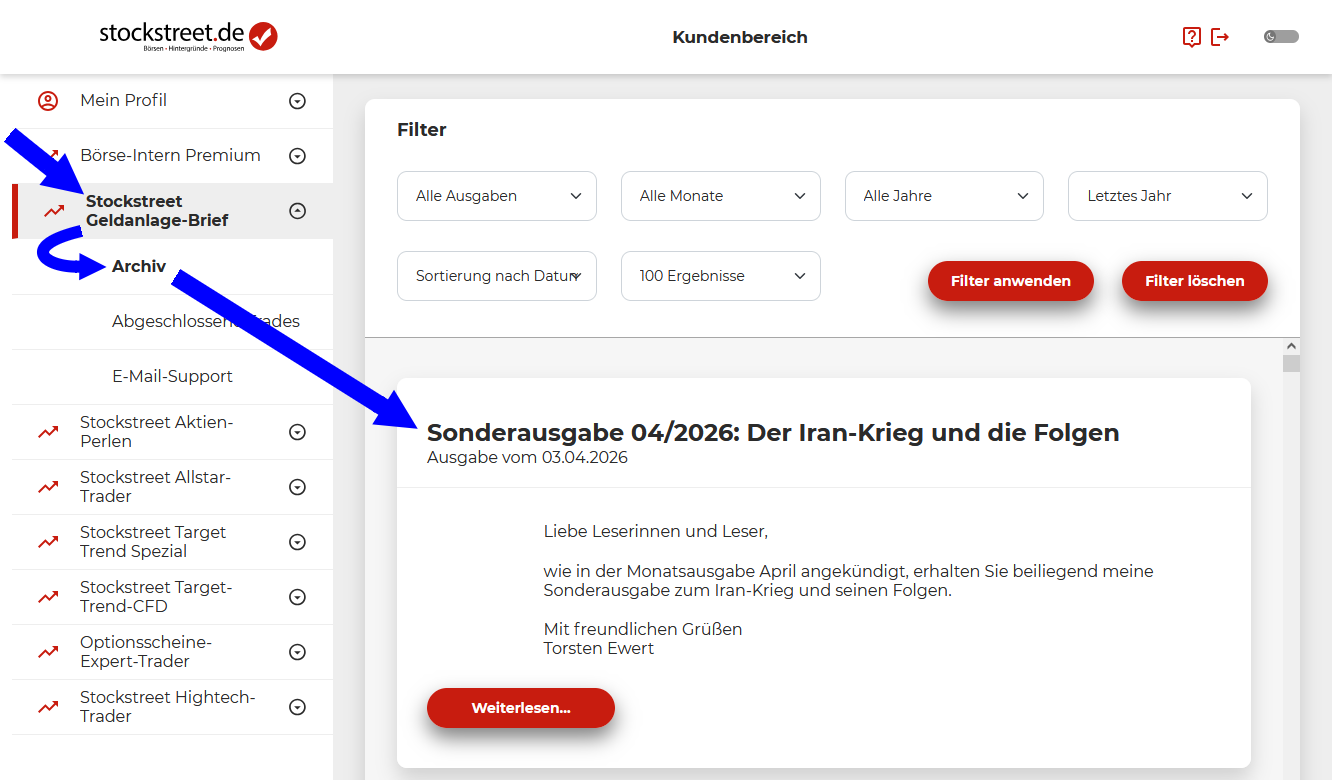The width and height of the screenshot is (1332, 780).
Task: Open the Alle Ausgaben dropdown
Action: tap(496, 196)
